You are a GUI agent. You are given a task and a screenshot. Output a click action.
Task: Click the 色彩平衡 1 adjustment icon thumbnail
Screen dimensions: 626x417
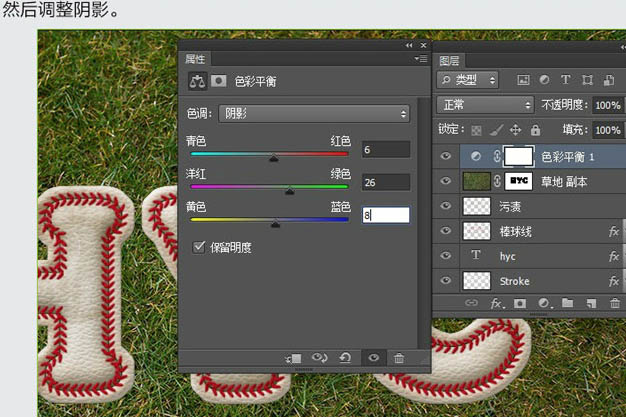[475, 156]
